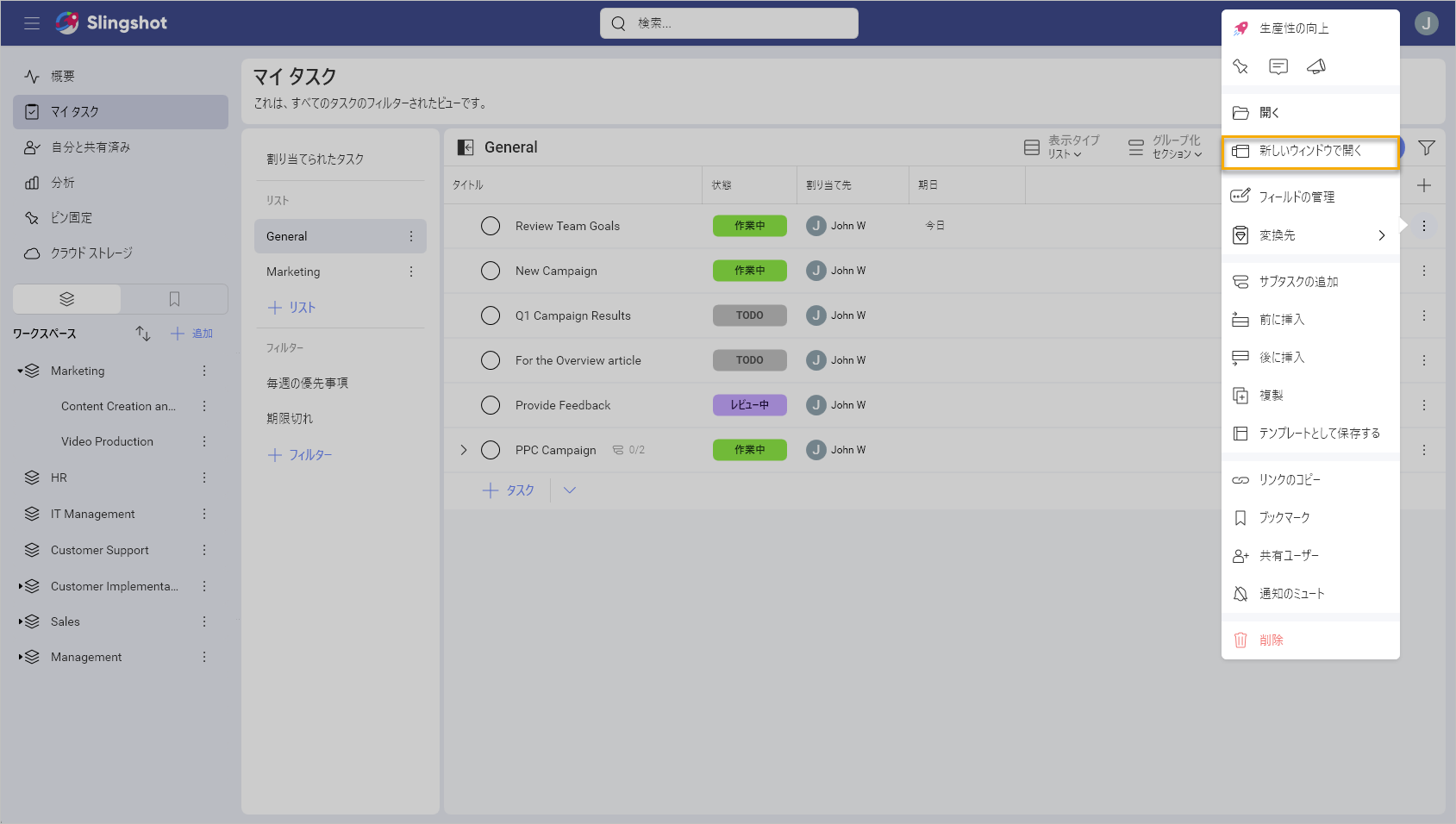Open the grouping section dropdown

click(x=1165, y=147)
